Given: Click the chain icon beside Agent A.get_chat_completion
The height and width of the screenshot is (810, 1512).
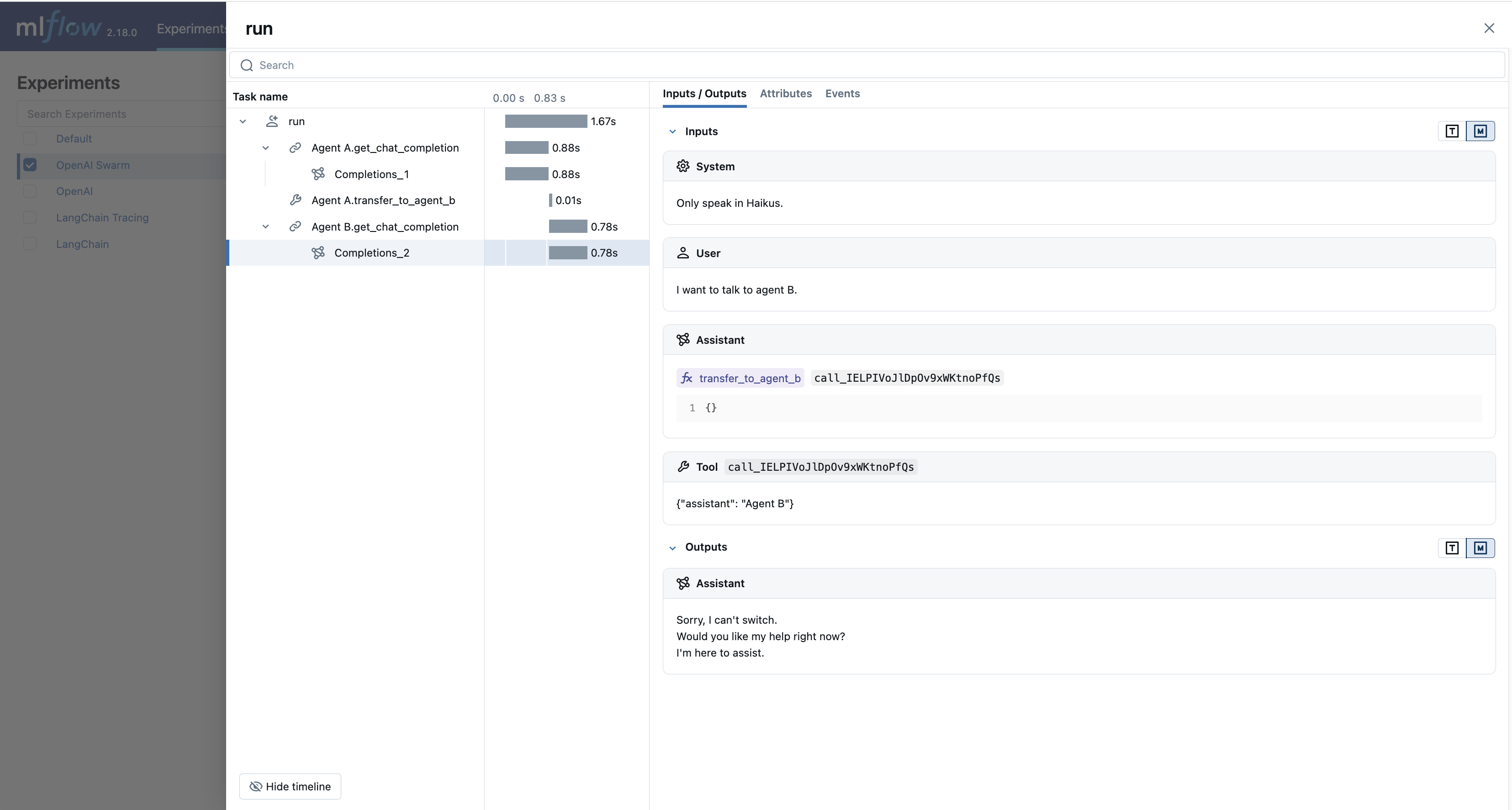Looking at the screenshot, I should pos(295,148).
